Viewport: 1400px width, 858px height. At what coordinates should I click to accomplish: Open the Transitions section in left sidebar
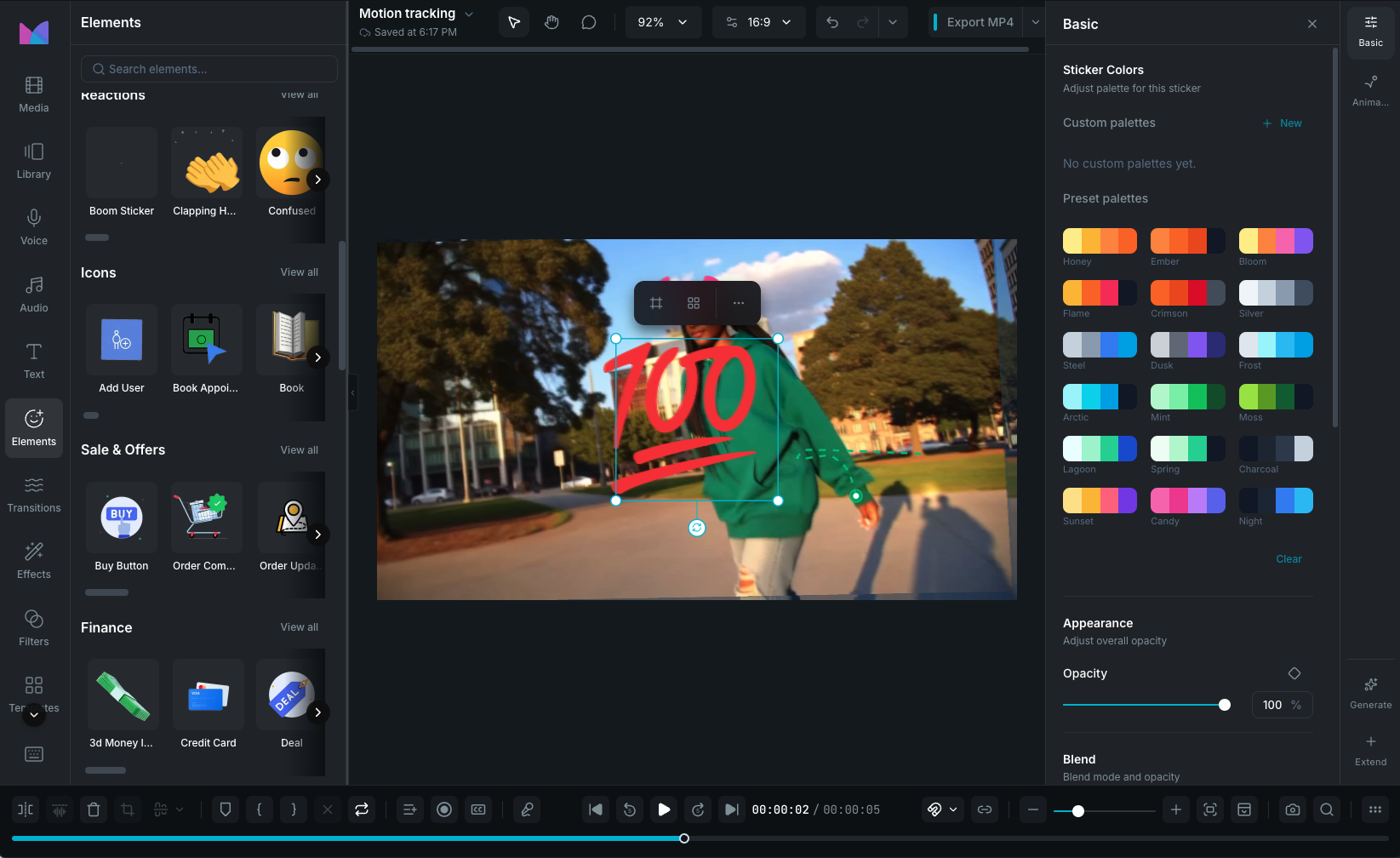pos(34,494)
